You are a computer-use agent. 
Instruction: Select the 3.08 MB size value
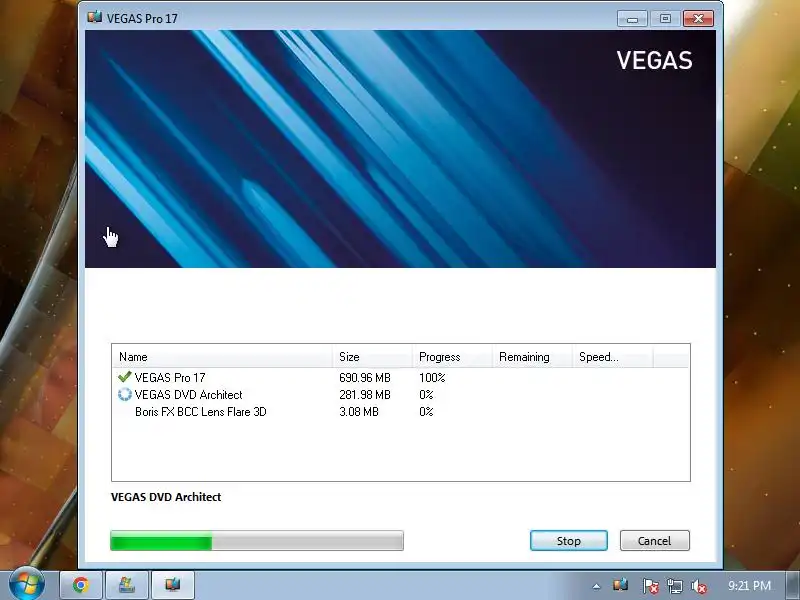click(359, 412)
